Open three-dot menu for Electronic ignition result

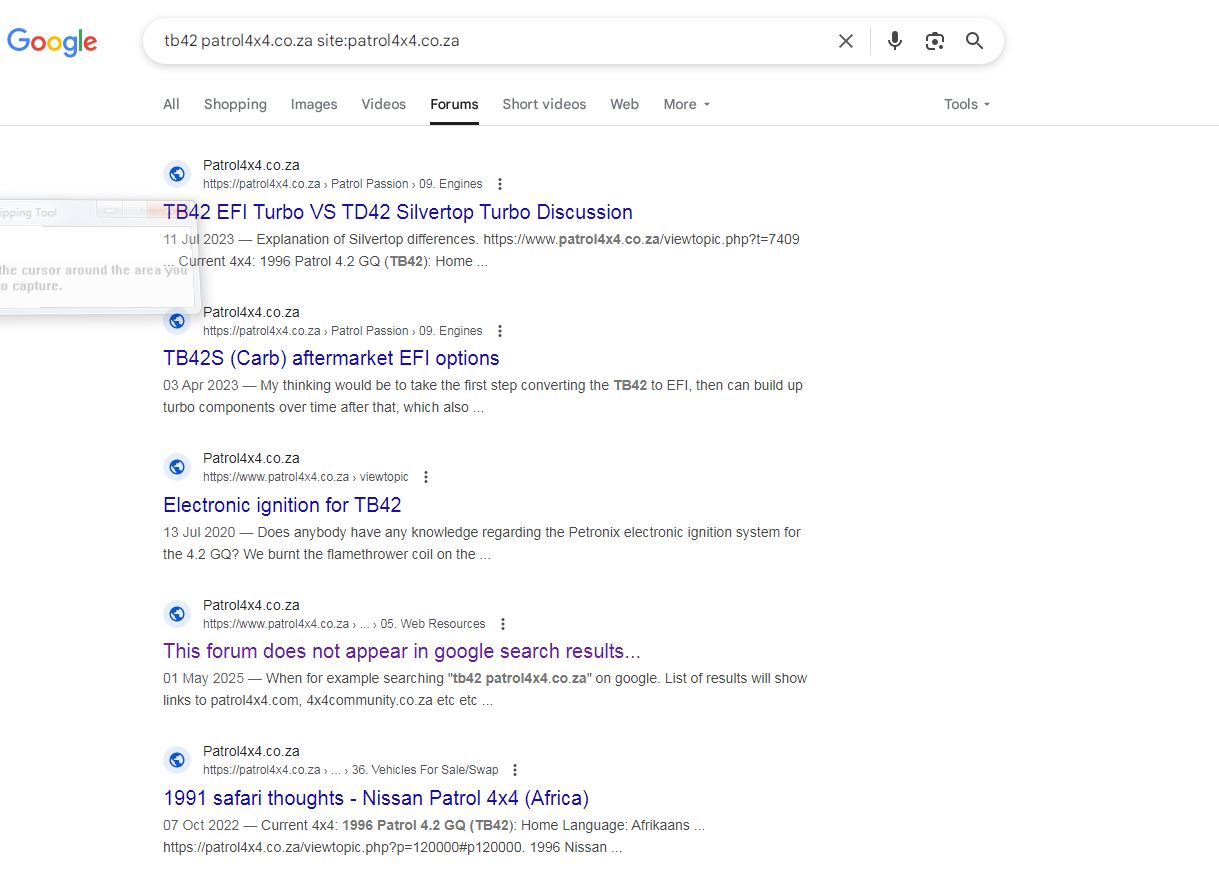[x=426, y=477]
